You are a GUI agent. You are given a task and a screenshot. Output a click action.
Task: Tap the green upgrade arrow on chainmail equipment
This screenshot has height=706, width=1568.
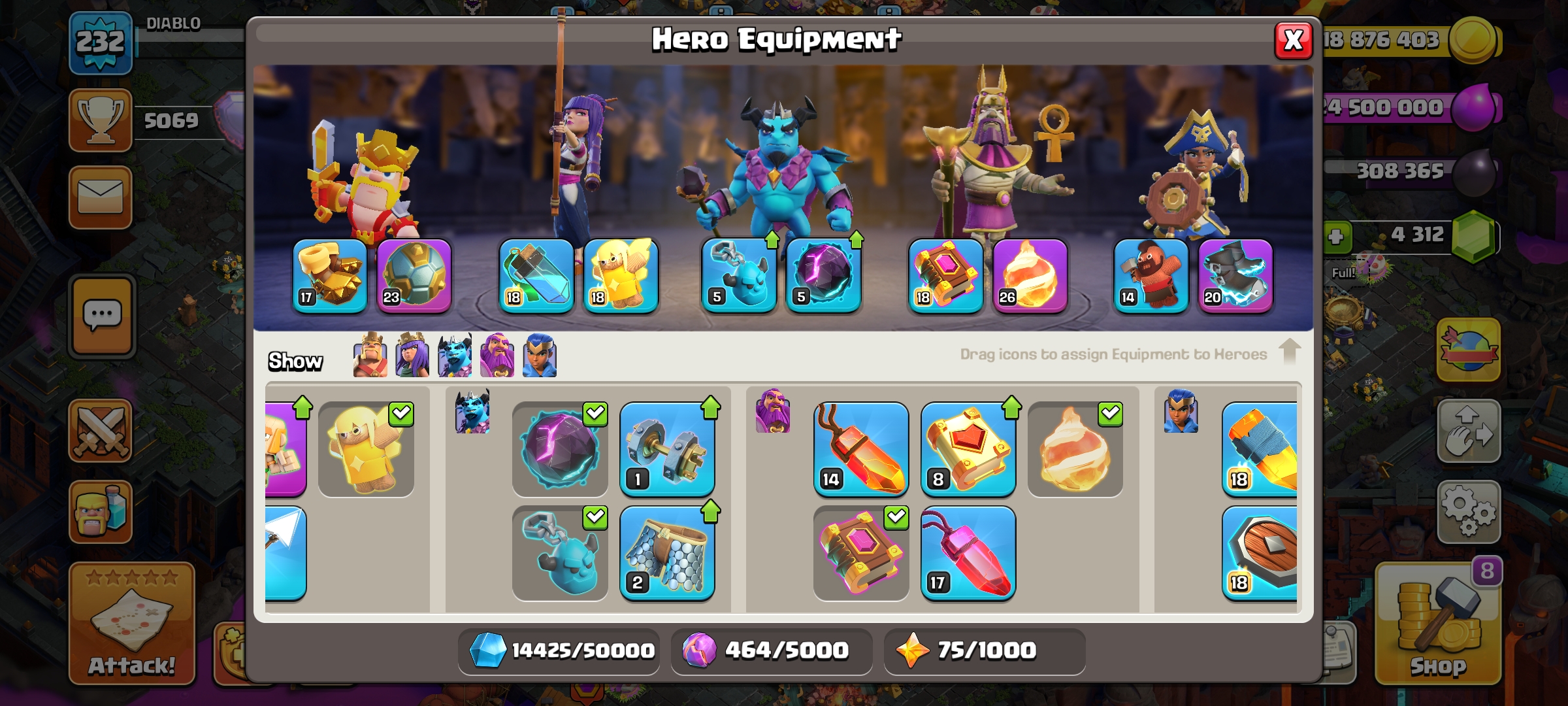(711, 512)
